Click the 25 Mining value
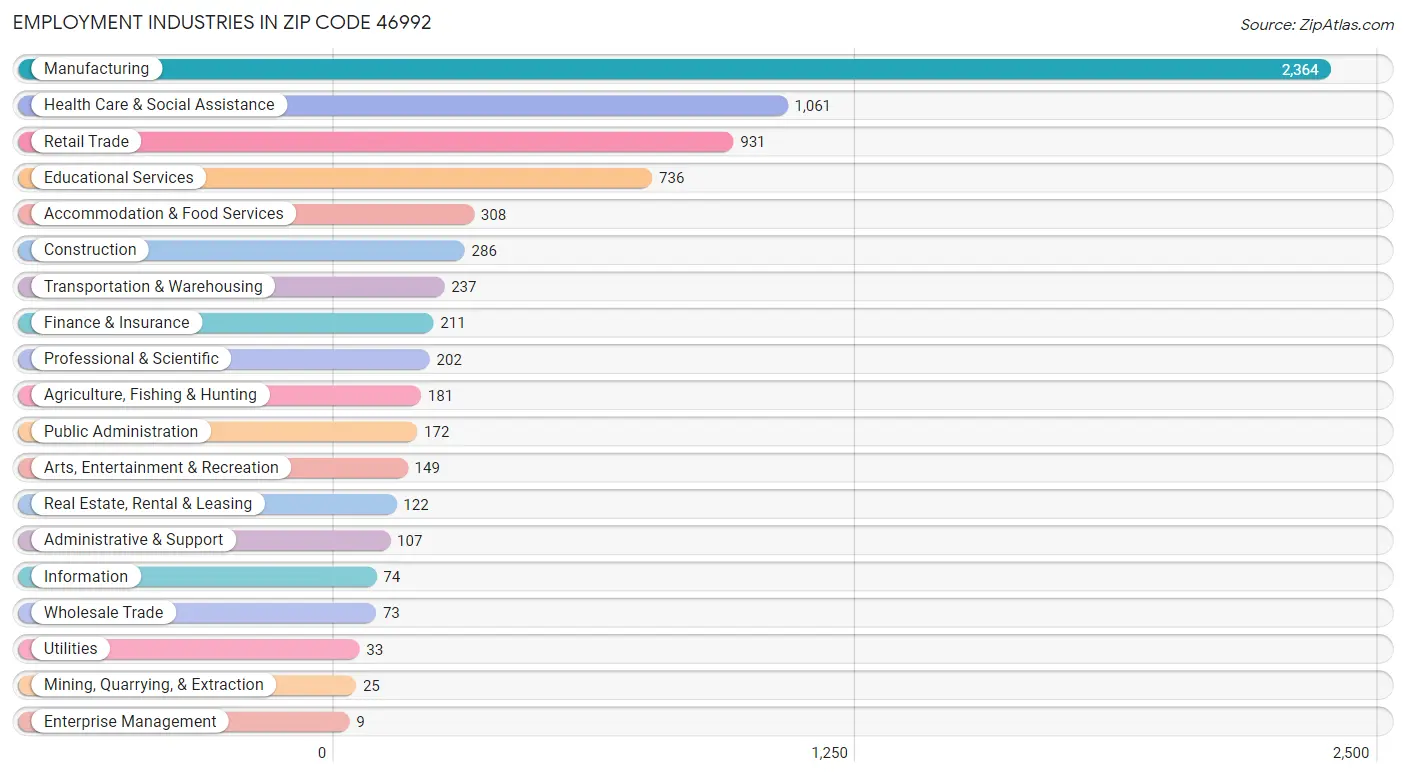Viewport: 1406px width, 776px height. pos(371,686)
